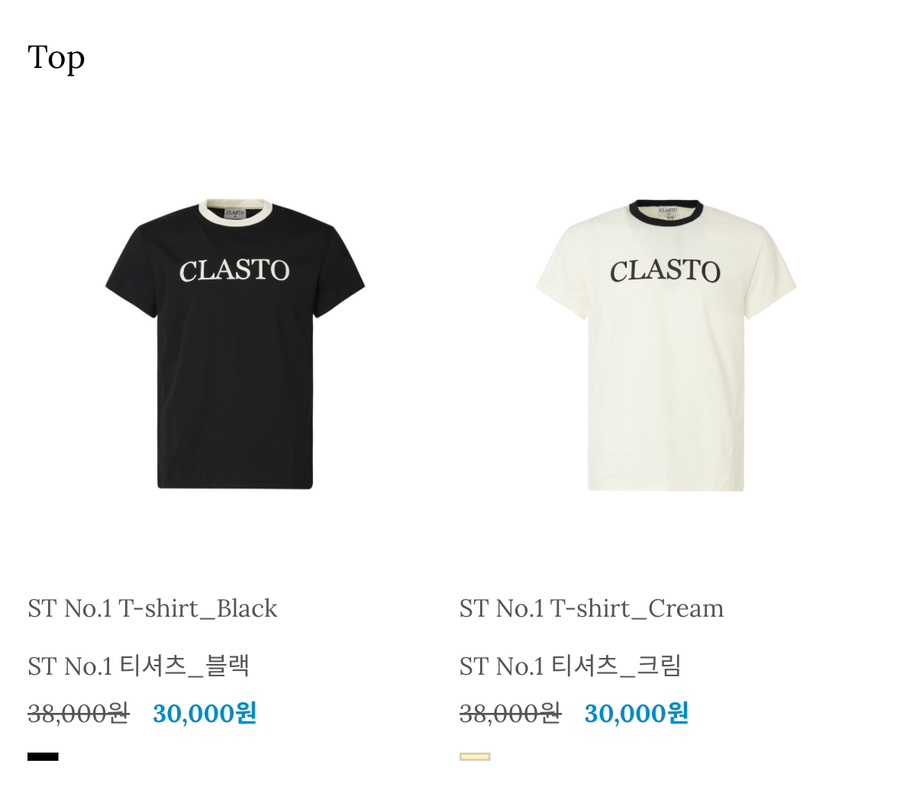
Task: Open the cream CLASTO T-shirt image
Action: coord(666,344)
